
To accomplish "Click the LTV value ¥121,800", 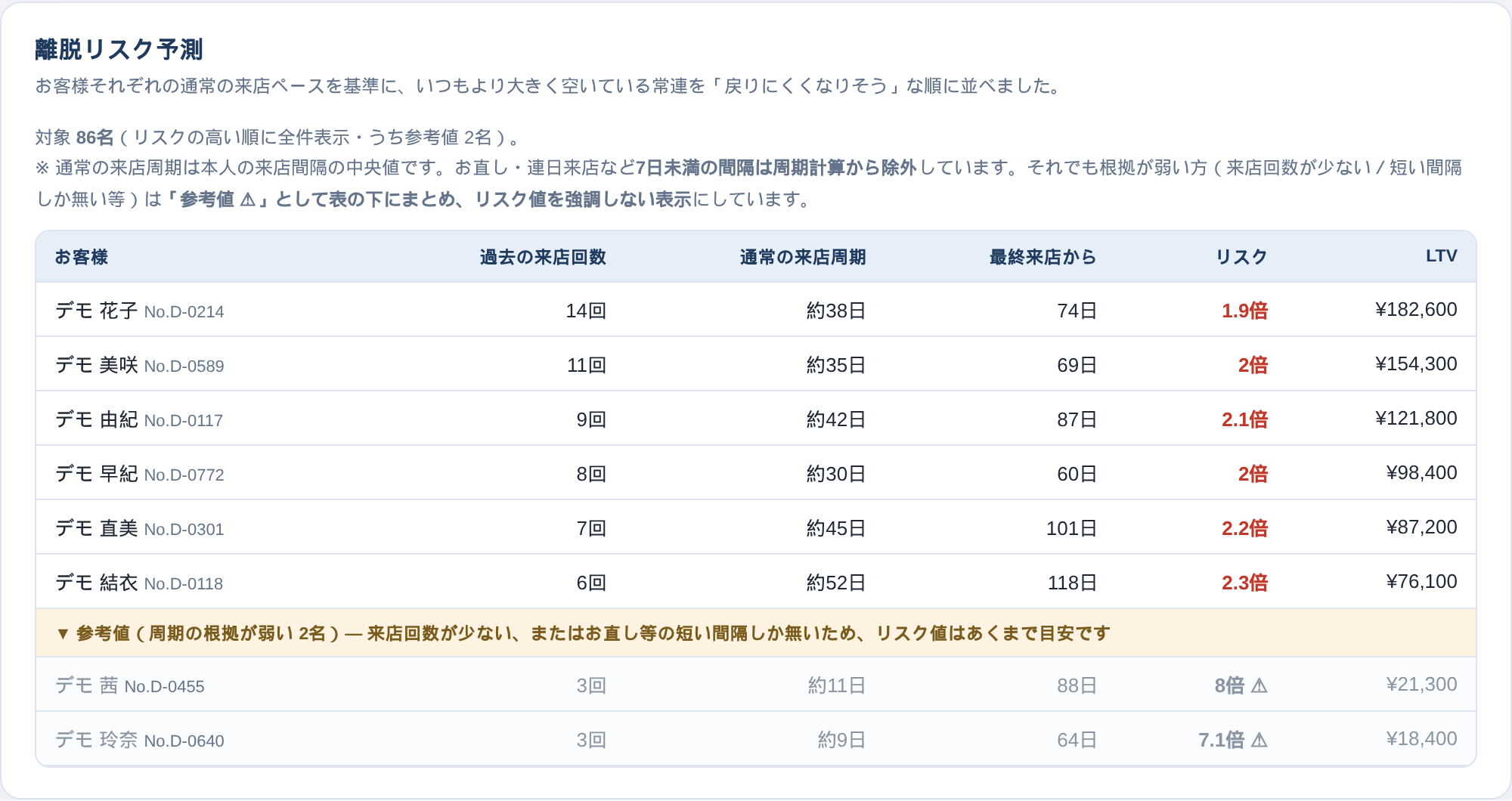I will pos(1416,419).
